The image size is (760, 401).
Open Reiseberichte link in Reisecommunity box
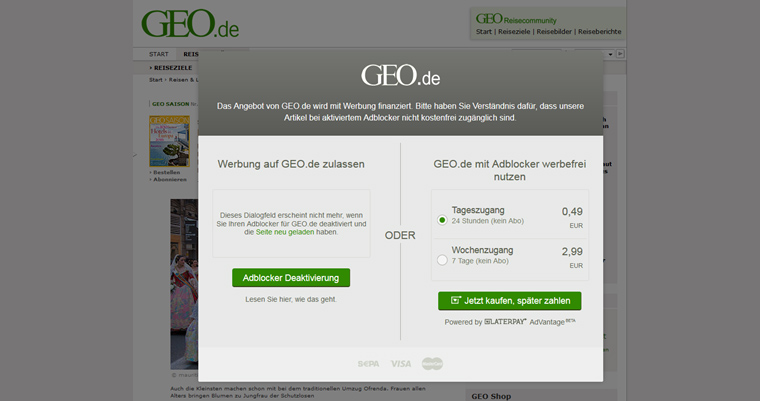click(600, 32)
